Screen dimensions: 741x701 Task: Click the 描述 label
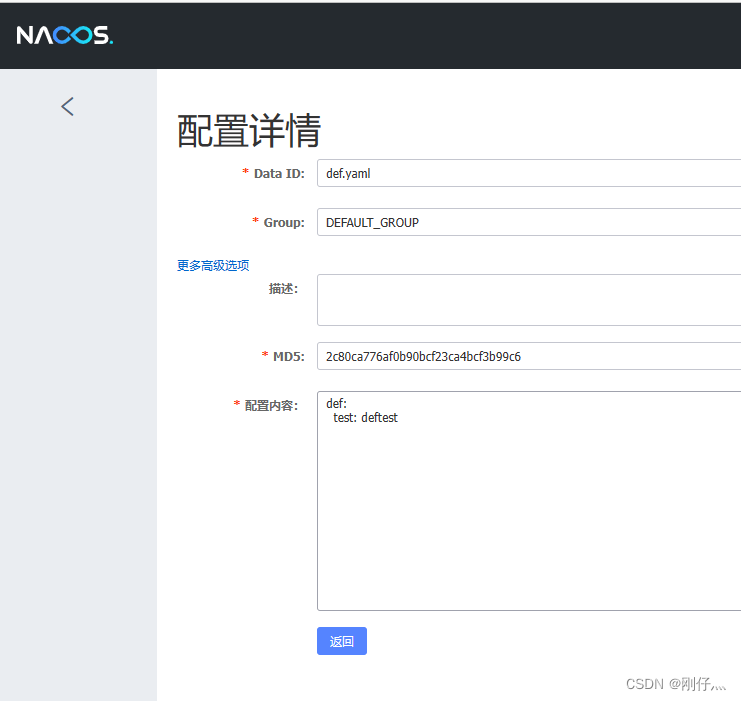coord(283,288)
